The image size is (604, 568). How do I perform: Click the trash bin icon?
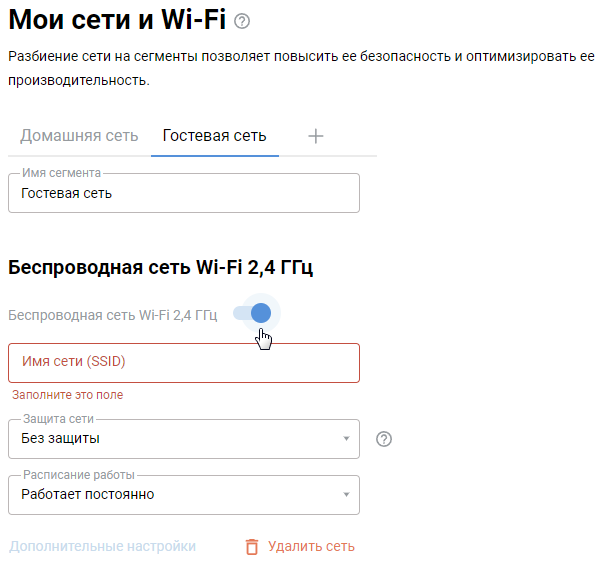(252, 547)
